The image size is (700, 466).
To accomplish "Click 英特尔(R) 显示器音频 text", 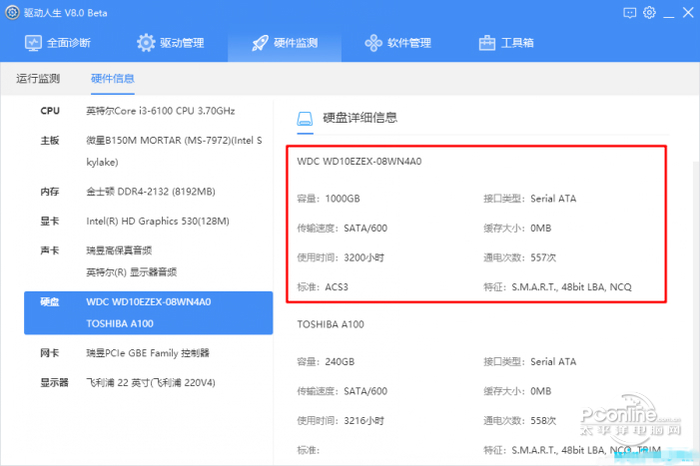I will coord(132,272).
